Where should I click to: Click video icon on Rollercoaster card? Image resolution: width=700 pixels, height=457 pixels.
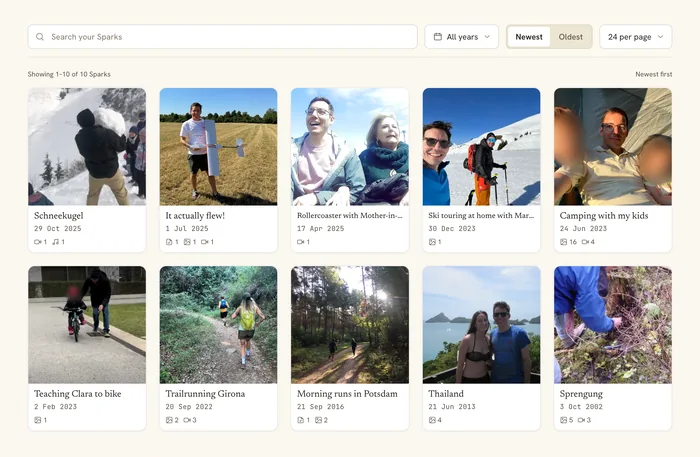tap(300, 242)
